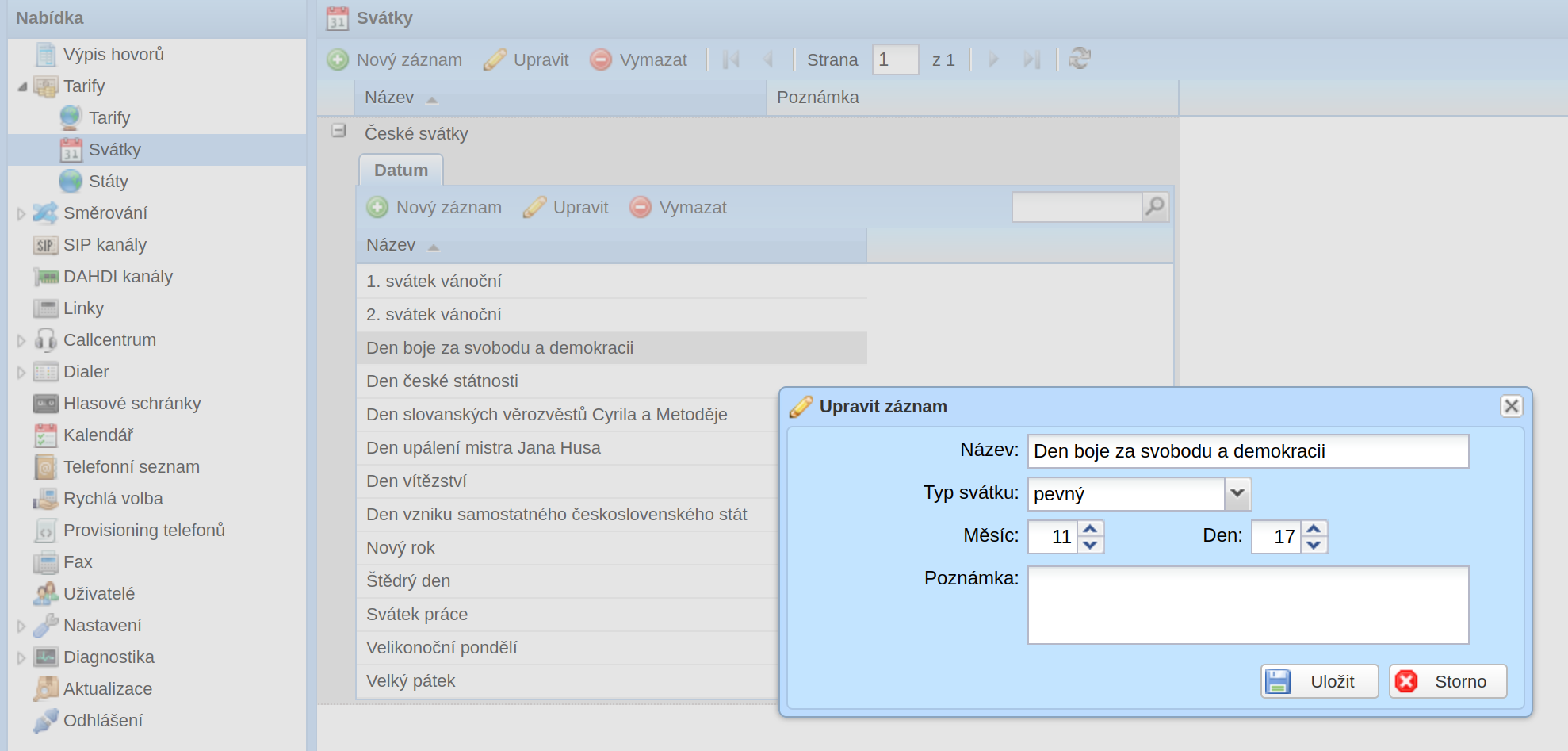Click last page icon in pager
Viewport: 1568px width, 751px height.
coord(1031,59)
